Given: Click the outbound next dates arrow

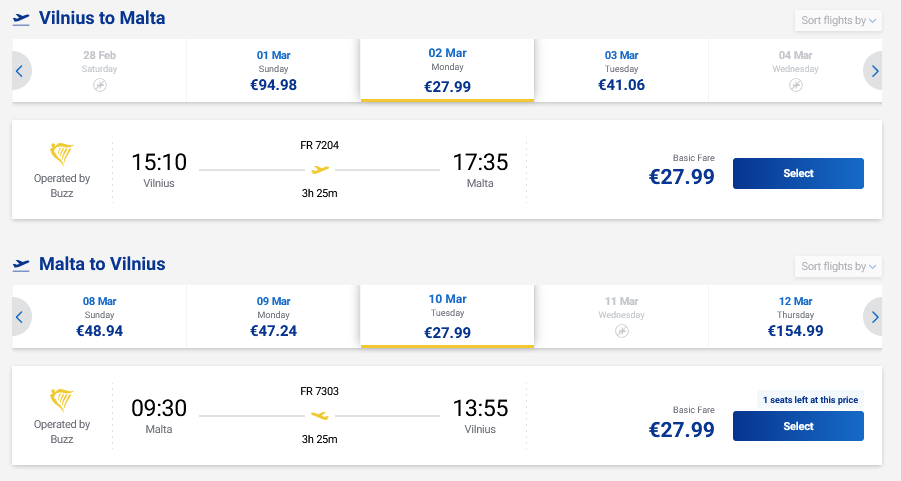Looking at the screenshot, I should coord(875,71).
